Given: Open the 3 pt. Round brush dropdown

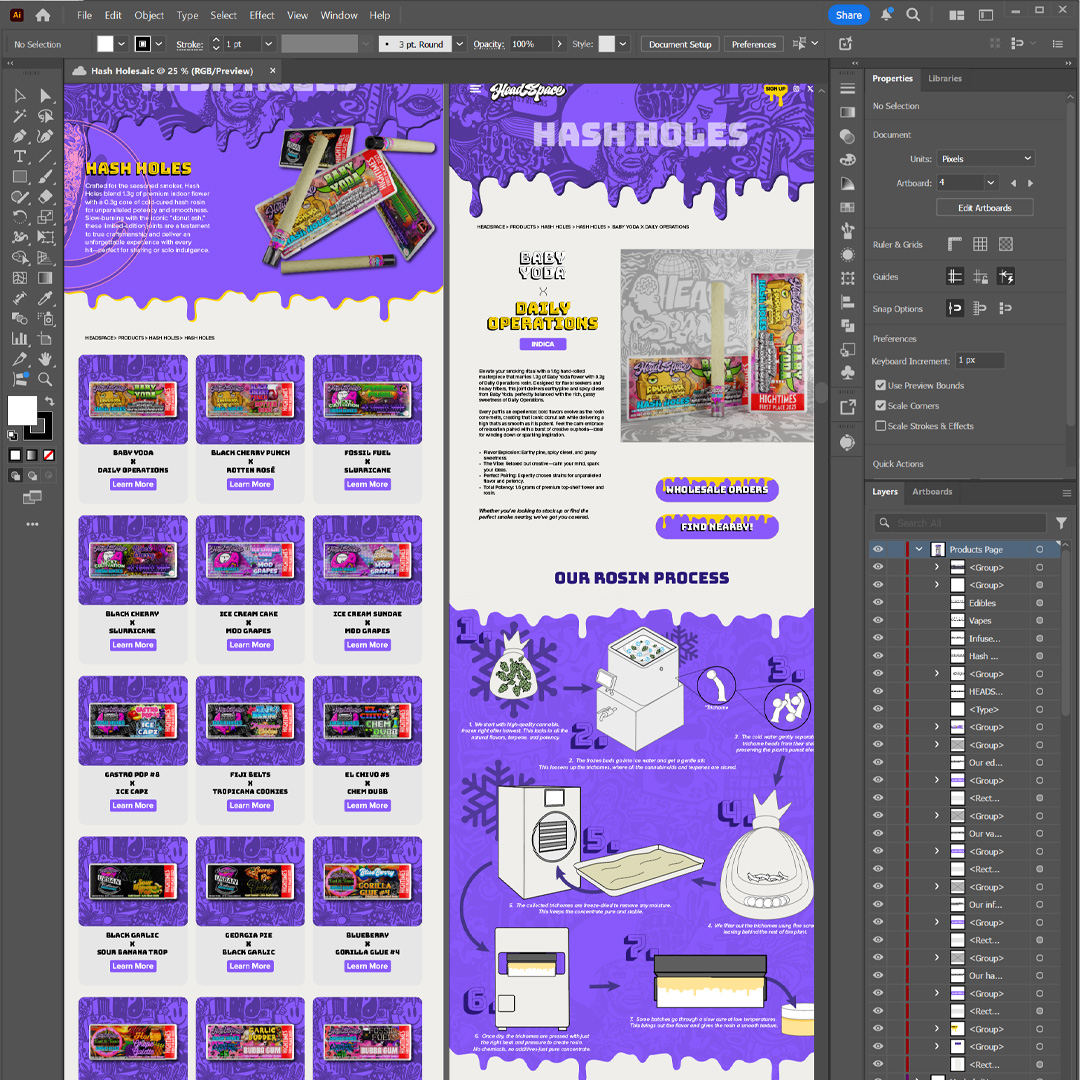Looking at the screenshot, I should pos(459,44).
